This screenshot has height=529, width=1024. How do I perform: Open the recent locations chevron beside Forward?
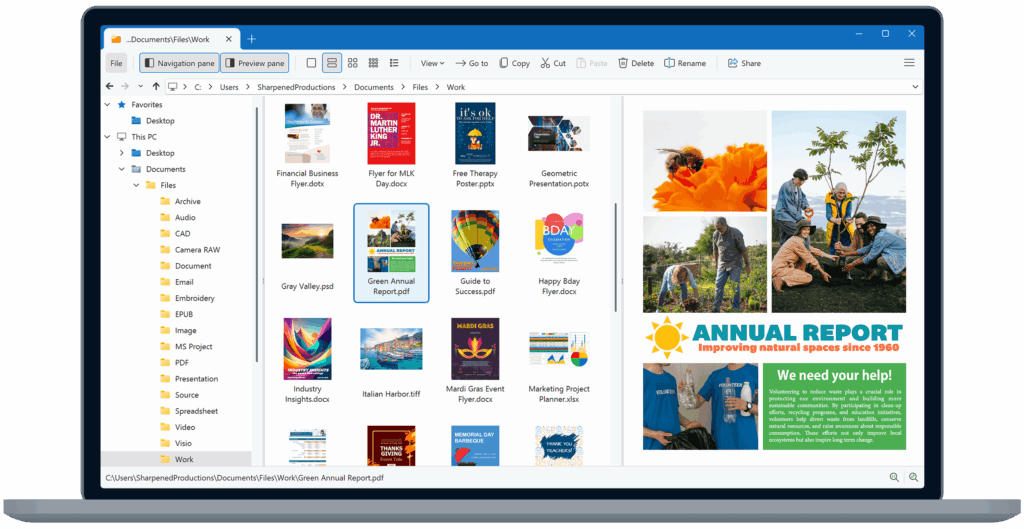click(x=140, y=86)
